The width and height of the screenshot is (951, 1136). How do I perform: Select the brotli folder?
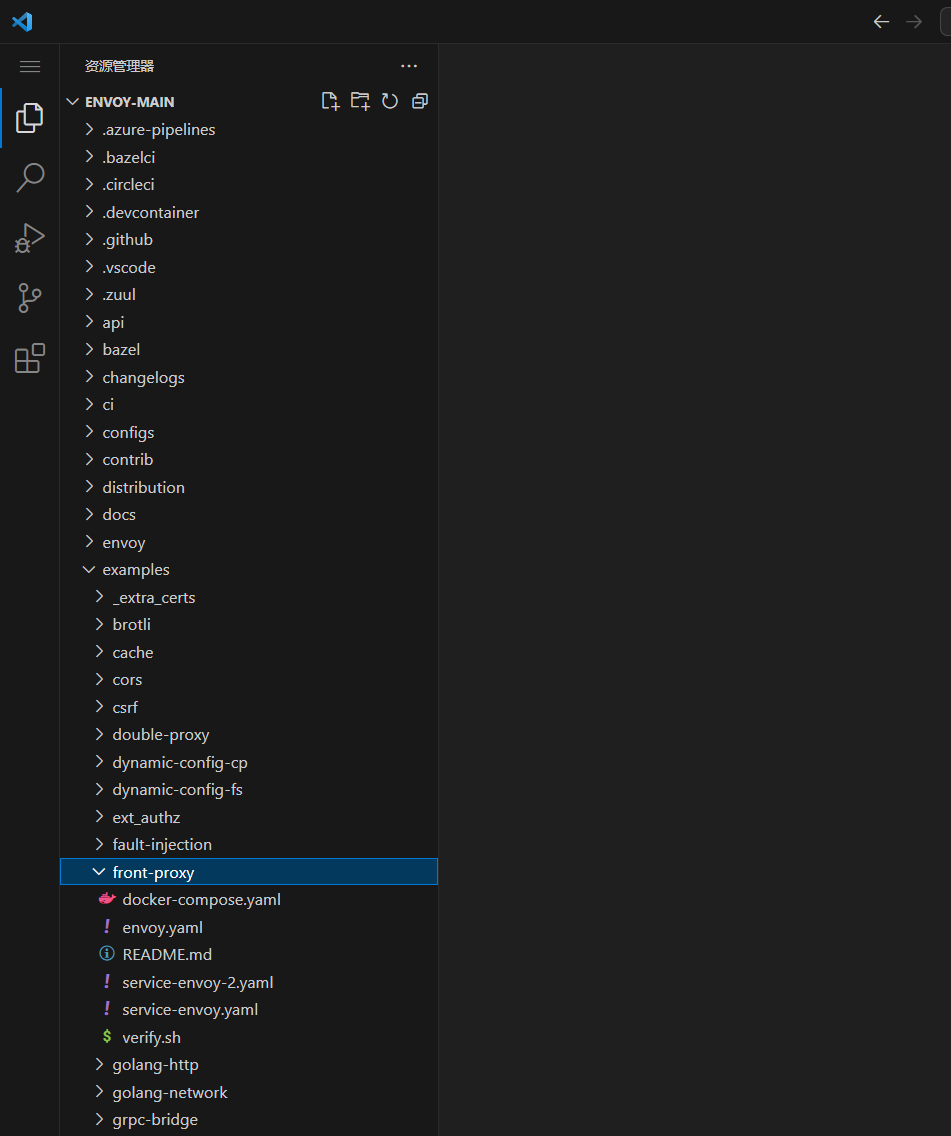pyautogui.click(x=249, y=625)
